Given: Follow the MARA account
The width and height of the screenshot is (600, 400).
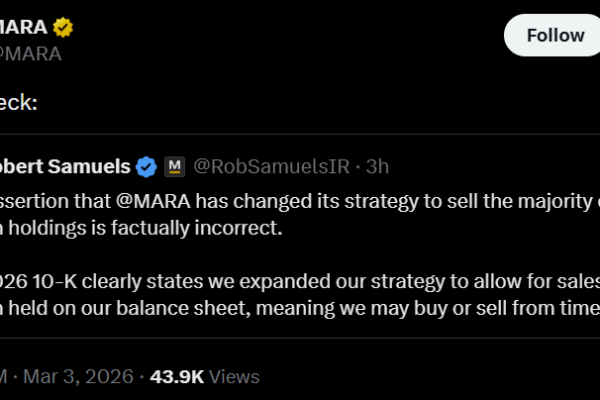Looking at the screenshot, I should (x=555, y=35).
